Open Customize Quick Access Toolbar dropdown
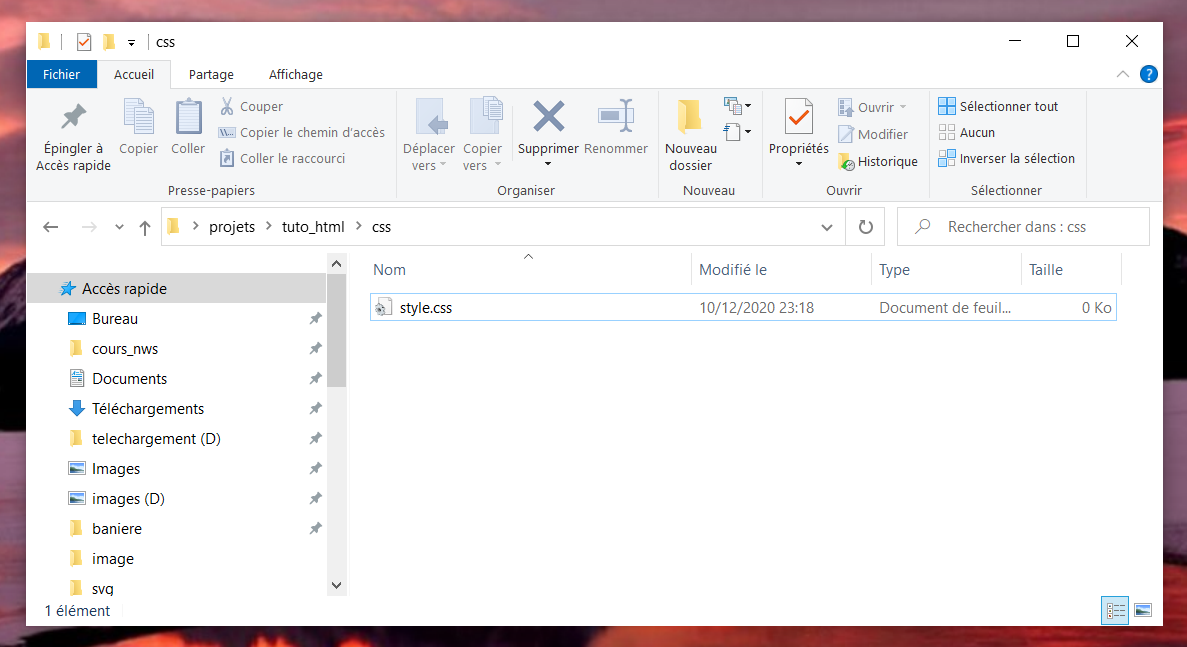 coord(131,42)
